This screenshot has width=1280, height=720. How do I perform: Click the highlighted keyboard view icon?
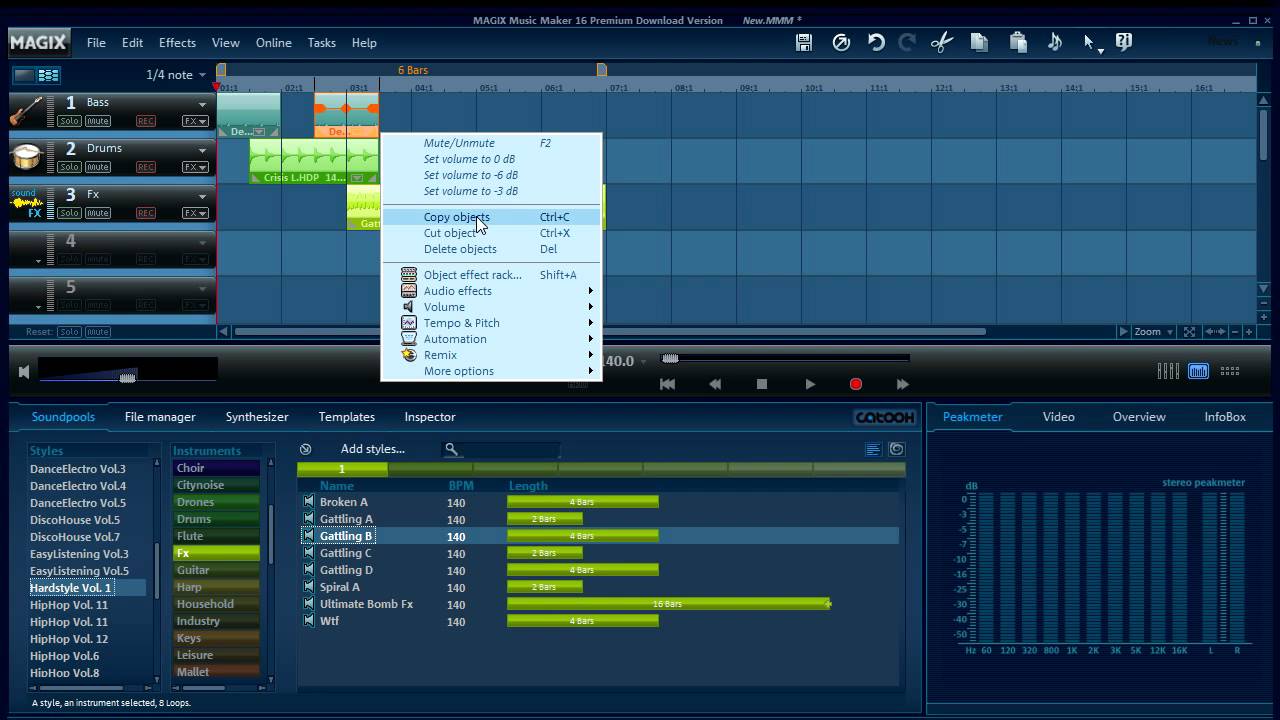tap(1198, 371)
